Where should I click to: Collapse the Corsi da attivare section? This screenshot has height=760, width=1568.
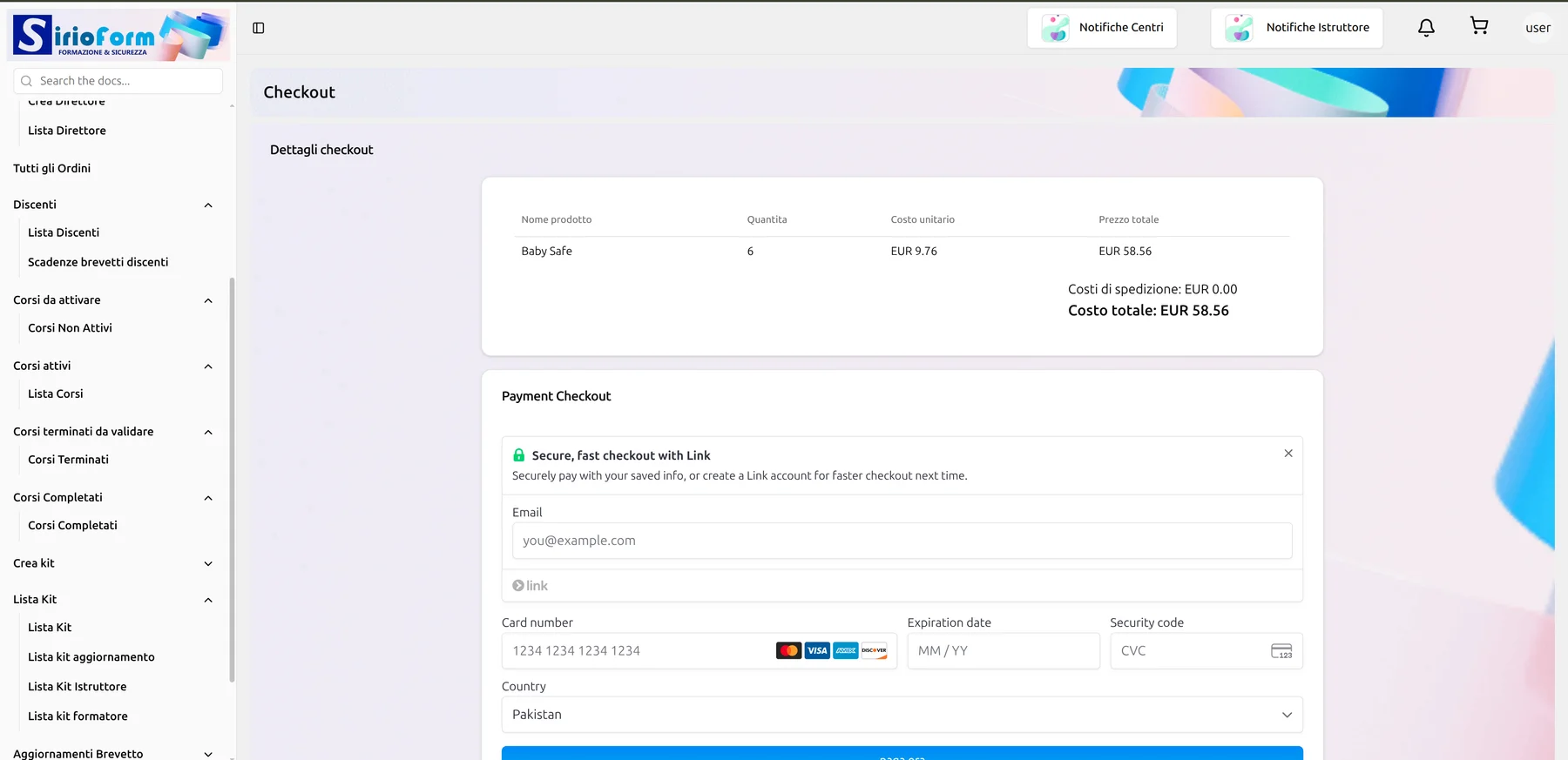[208, 301]
